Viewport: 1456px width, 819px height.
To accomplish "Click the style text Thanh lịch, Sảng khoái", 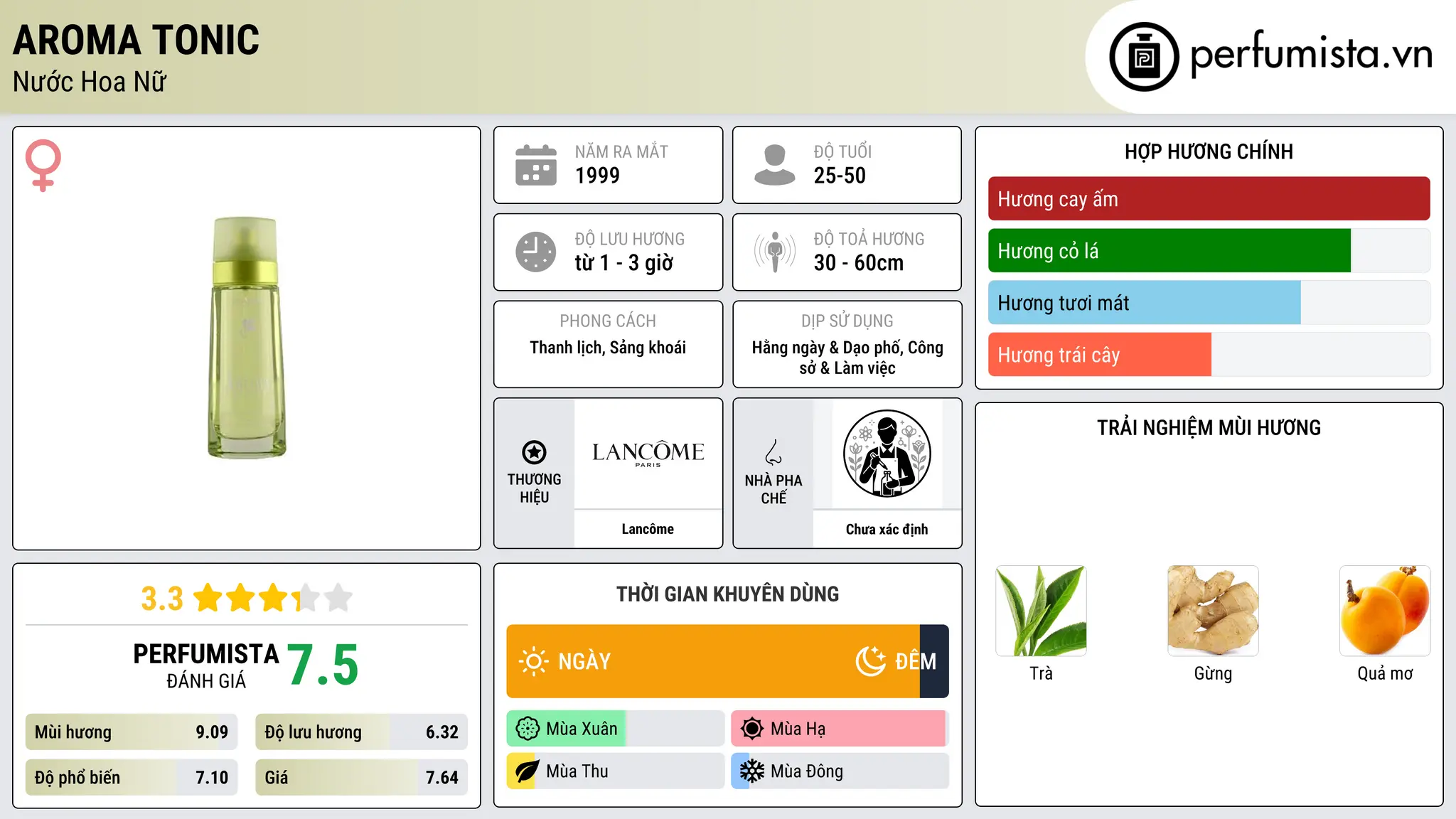I will tap(608, 348).
